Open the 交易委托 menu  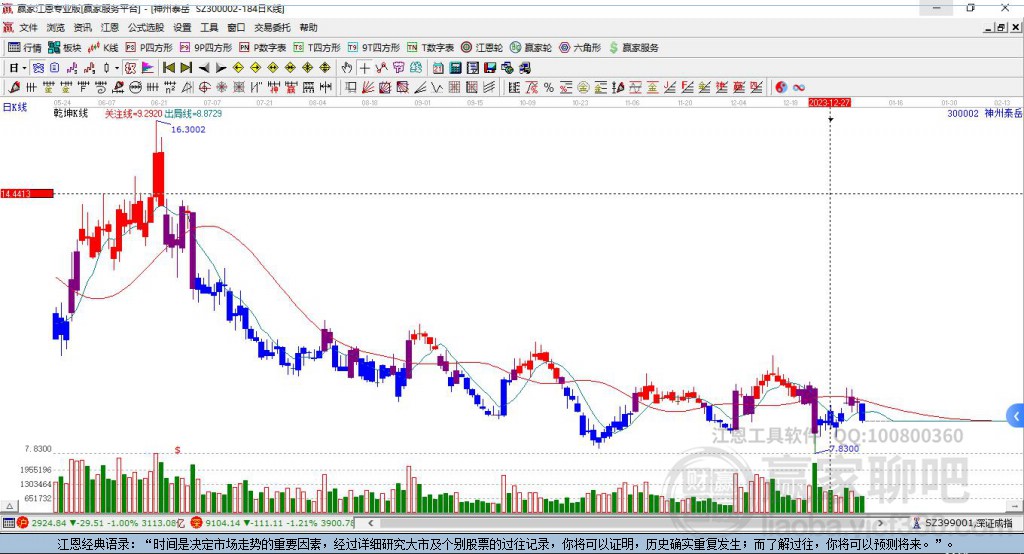pyautogui.click(x=272, y=27)
